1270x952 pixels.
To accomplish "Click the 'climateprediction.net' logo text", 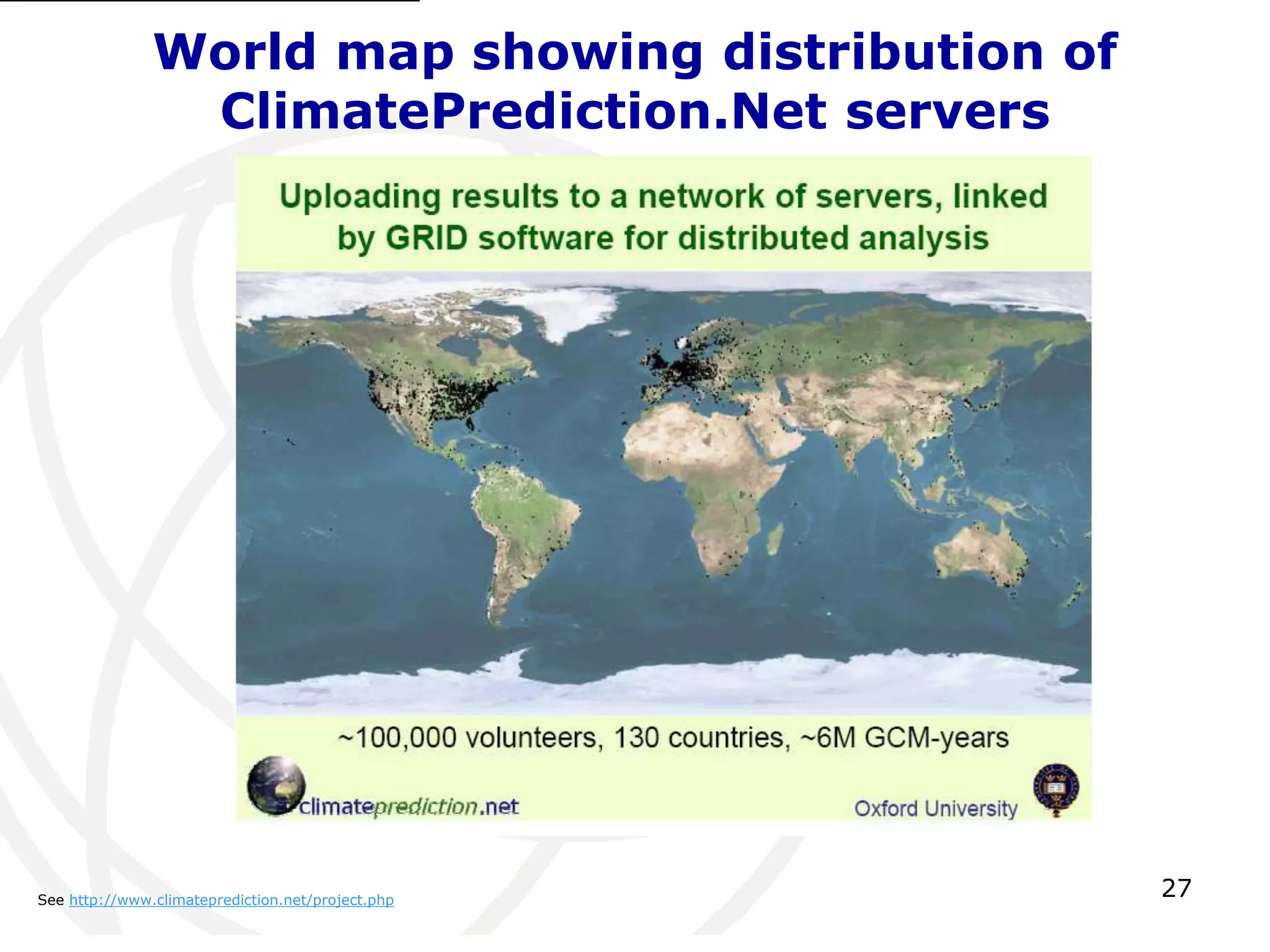I will pyautogui.click(x=409, y=807).
